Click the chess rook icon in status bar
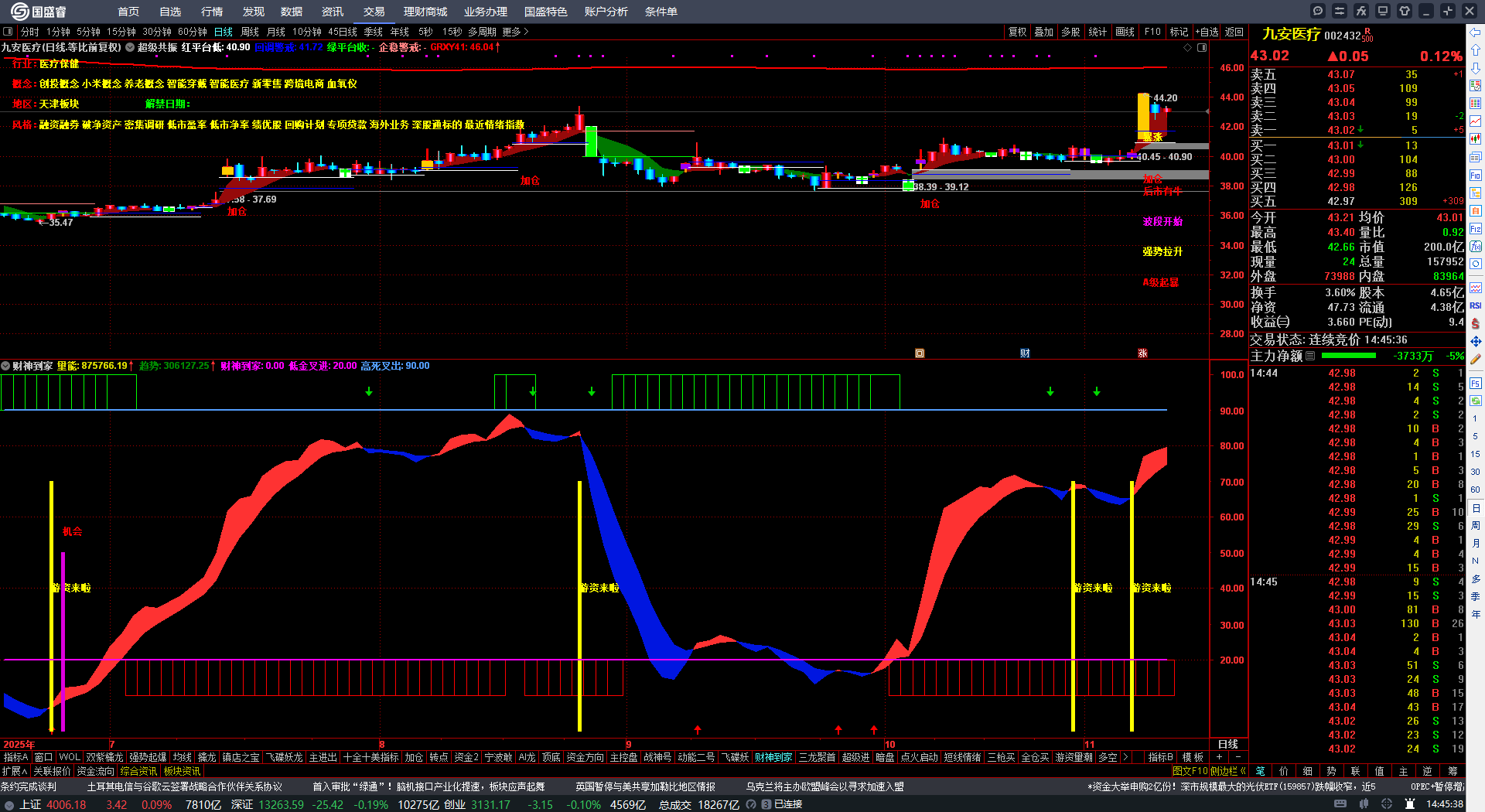The image size is (1485, 812). pyautogui.click(x=1410, y=804)
